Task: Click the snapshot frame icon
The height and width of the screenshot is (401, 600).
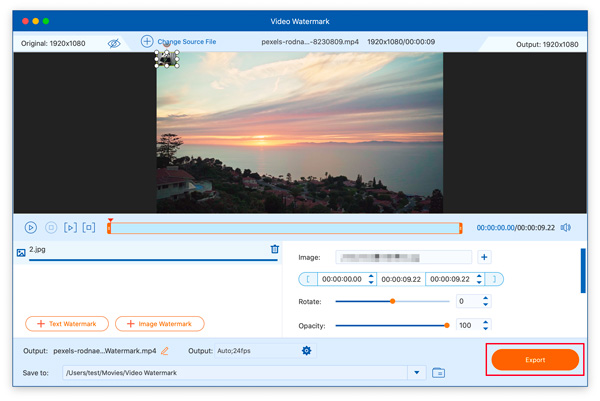Action: pyautogui.click(x=89, y=228)
